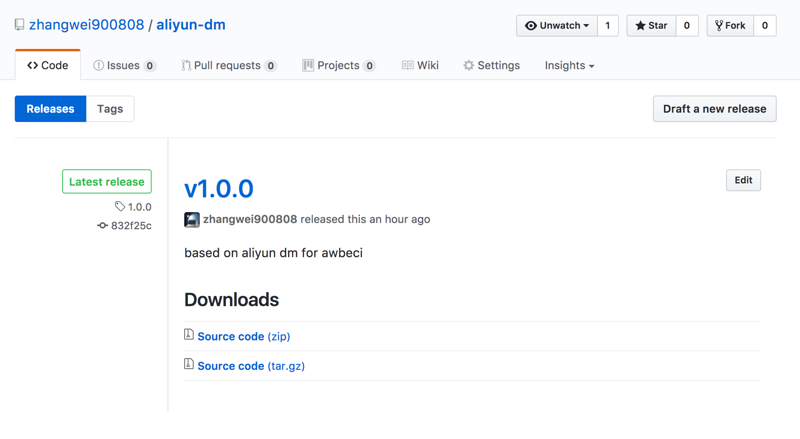800x439 pixels.
Task: Open the aliyun-dm repository link
Action: tap(191, 25)
